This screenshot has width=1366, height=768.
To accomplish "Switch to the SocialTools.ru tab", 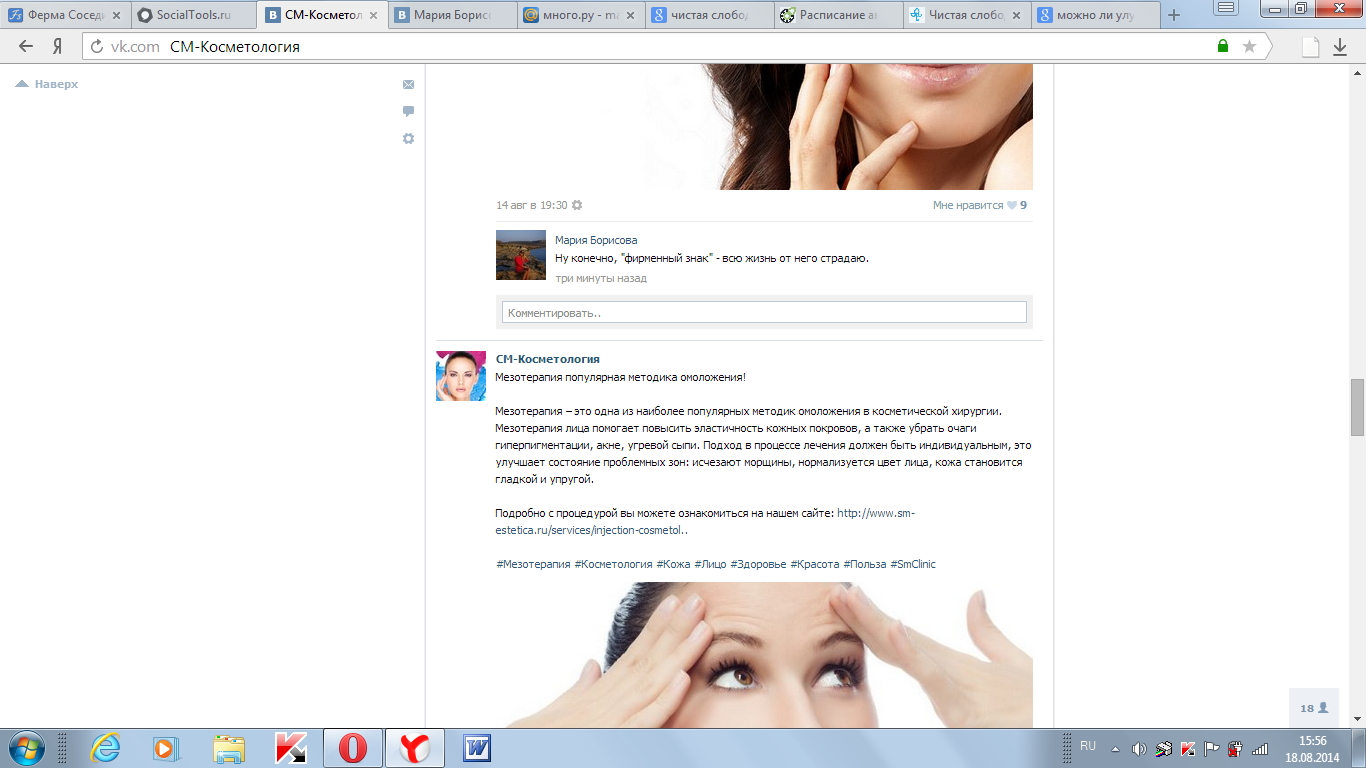I will (194, 15).
